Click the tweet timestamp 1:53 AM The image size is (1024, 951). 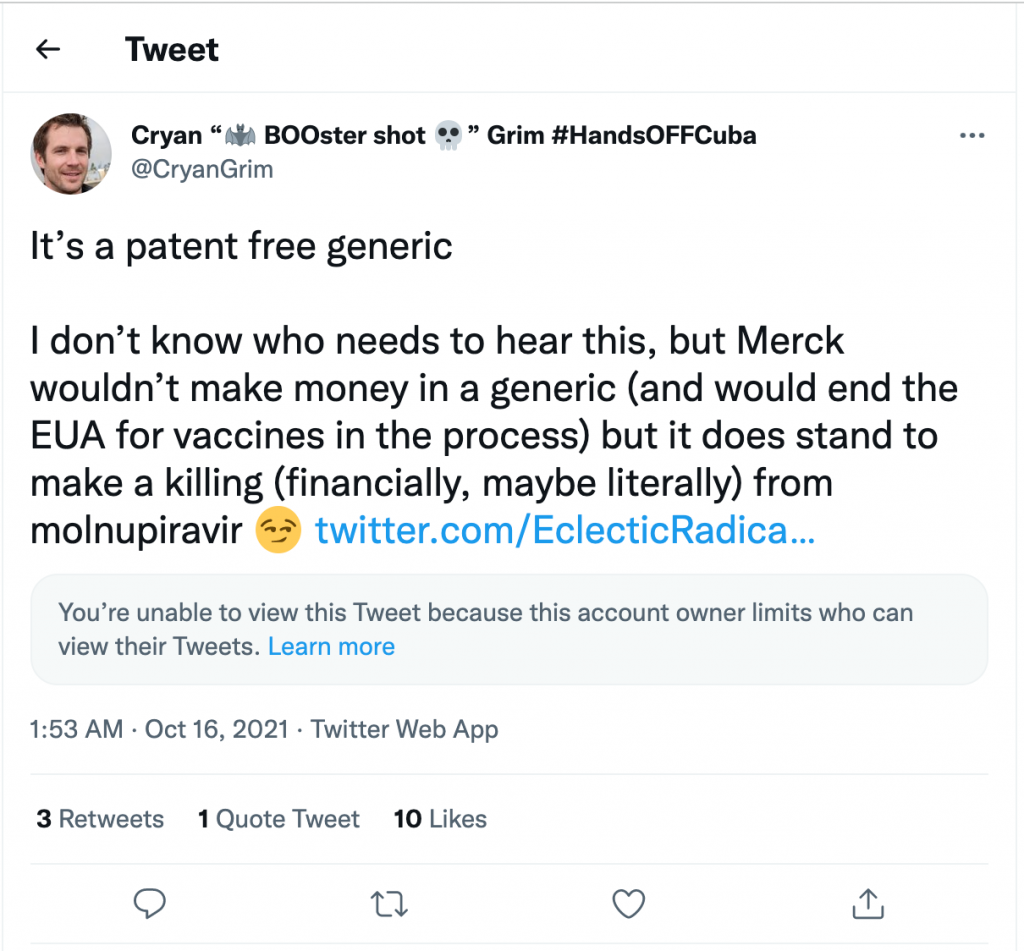click(x=76, y=730)
